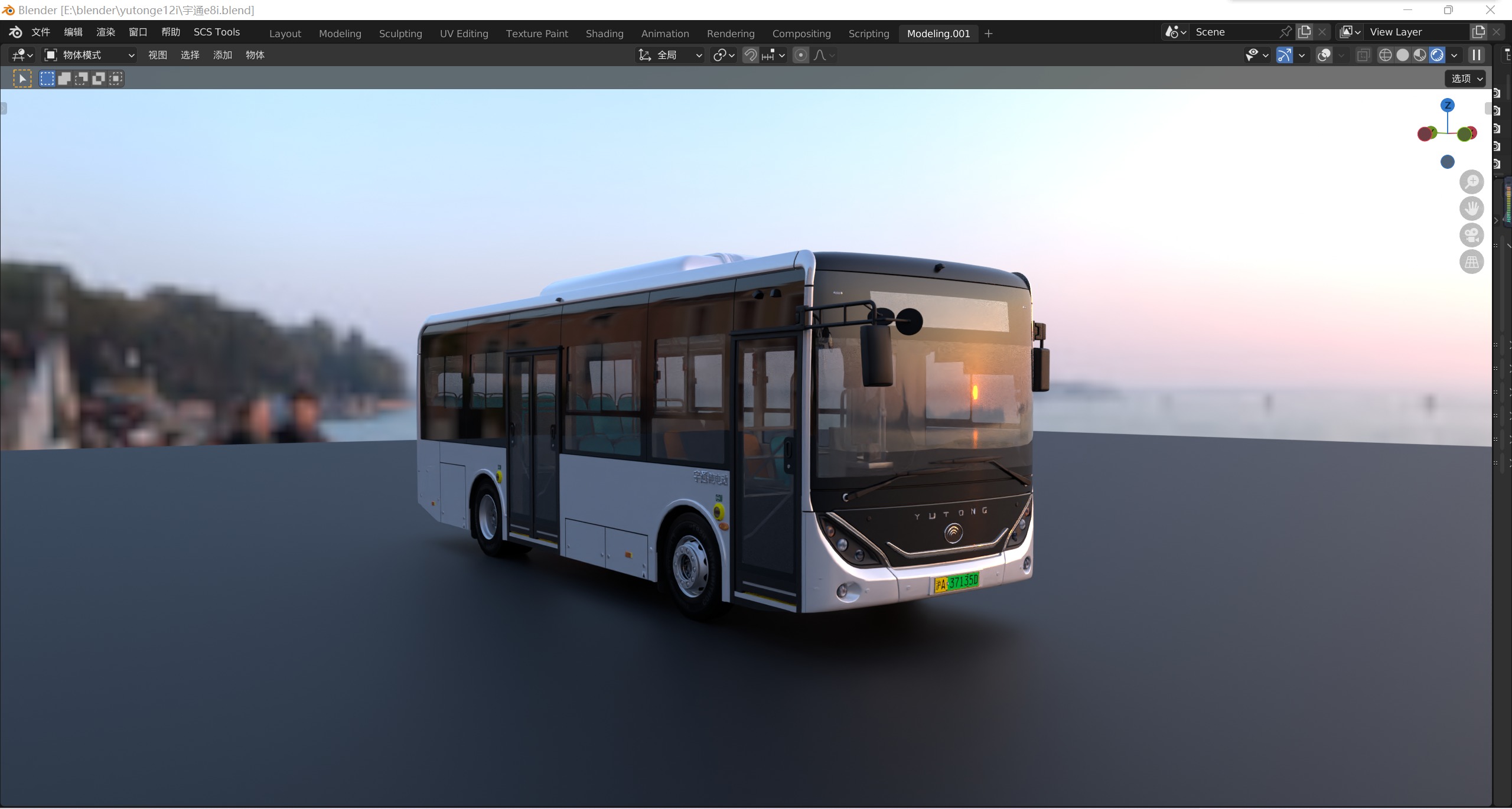
Task: Switch to material preview shading
Action: 1419,55
